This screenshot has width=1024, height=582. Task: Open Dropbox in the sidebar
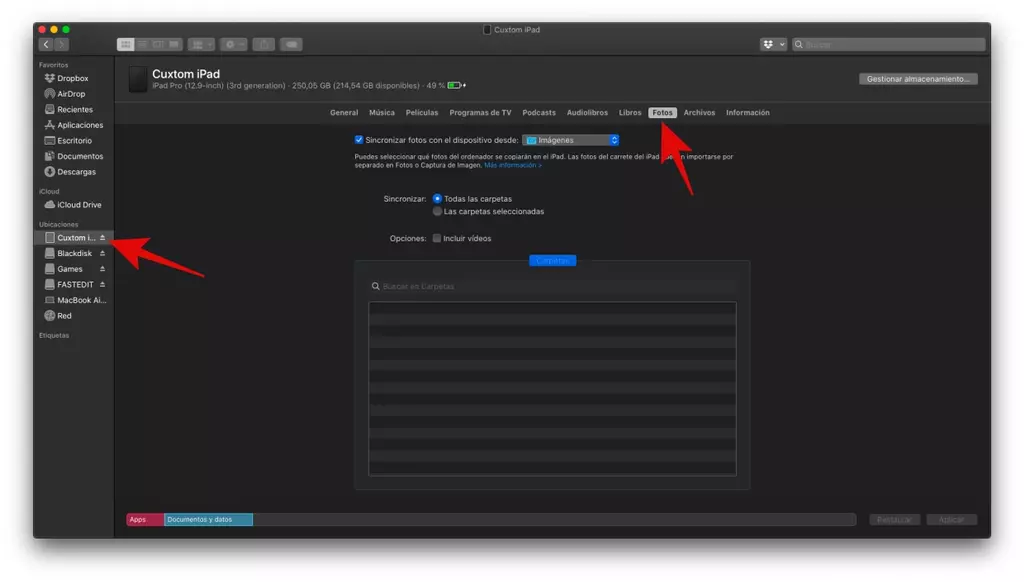click(x=72, y=78)
